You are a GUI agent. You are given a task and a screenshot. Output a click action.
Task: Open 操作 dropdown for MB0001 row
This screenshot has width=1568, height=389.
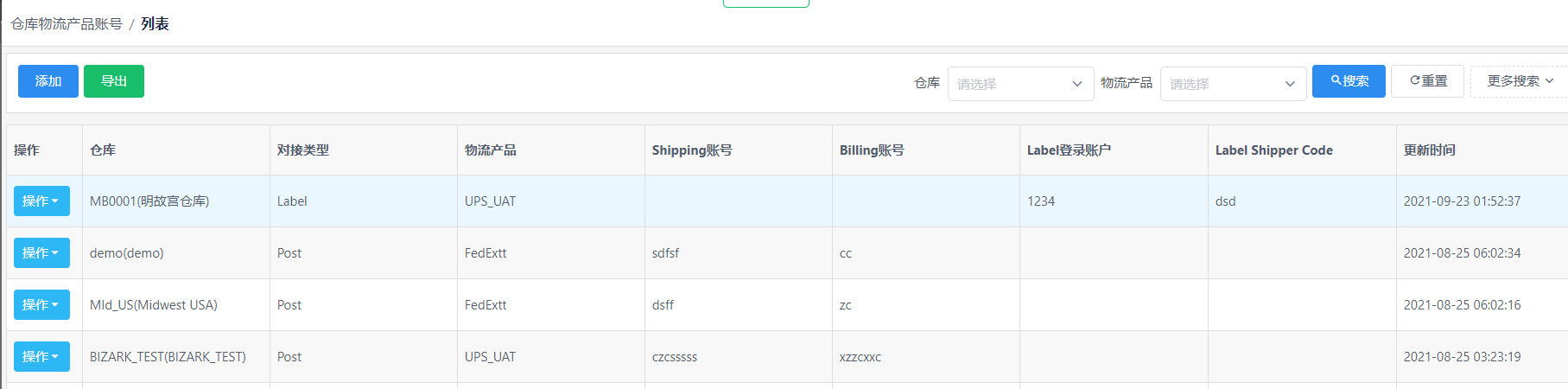click(x=41, y=201)
